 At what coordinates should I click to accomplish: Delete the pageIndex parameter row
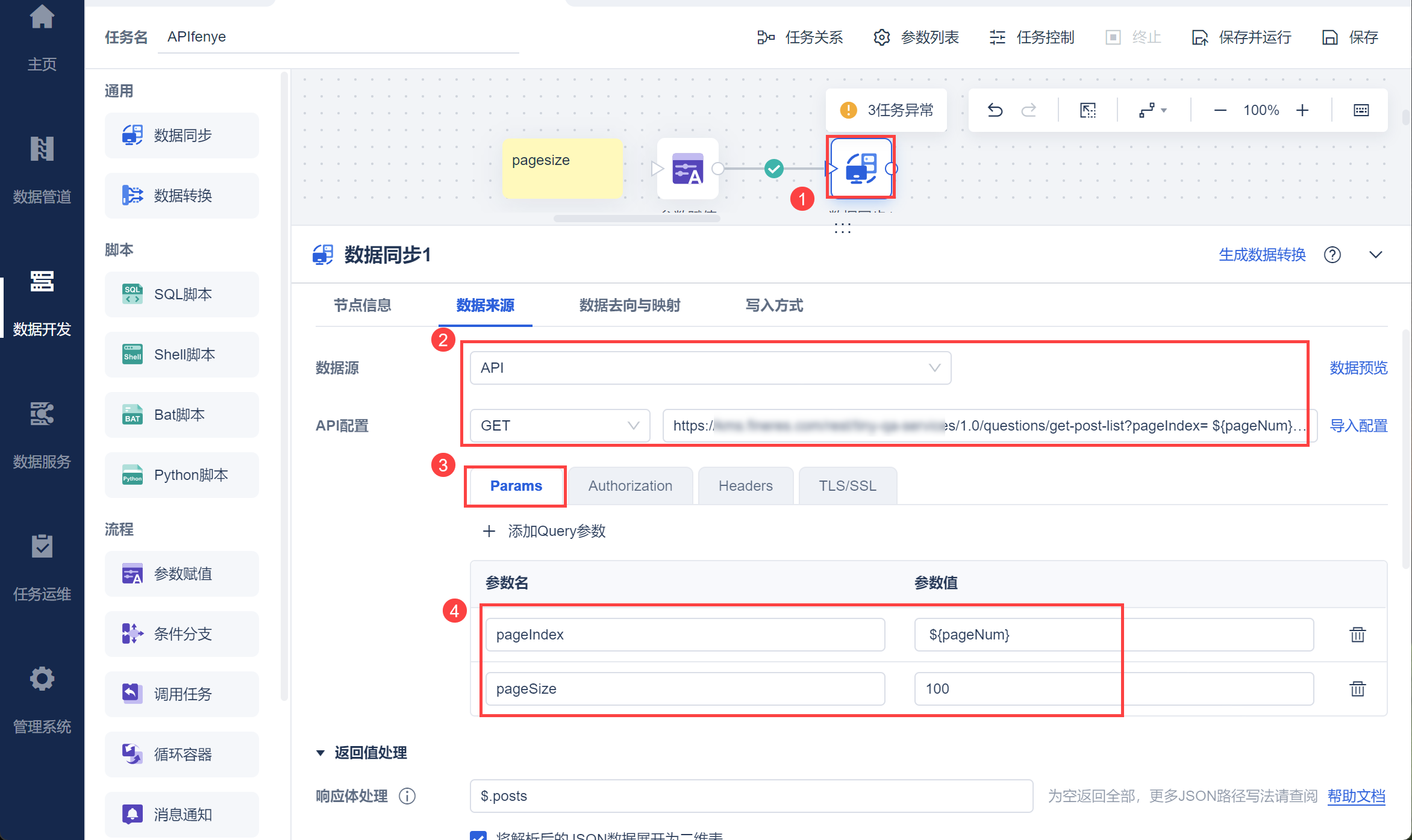coord(1357,635)
